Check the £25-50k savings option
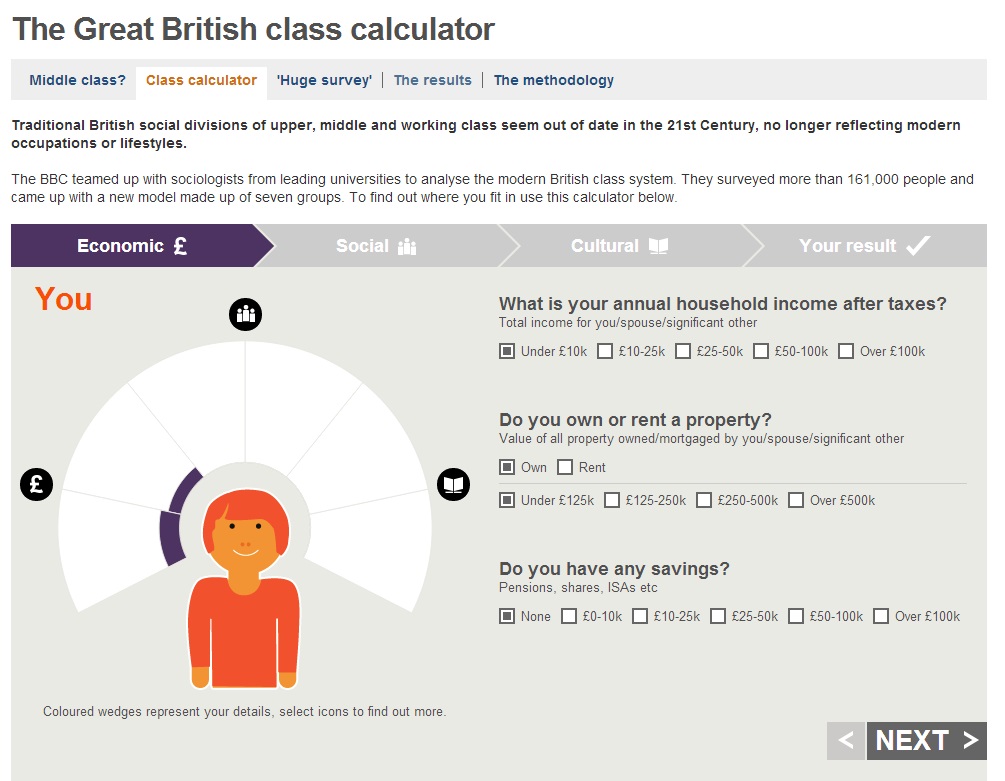 [x=718, y=616]
